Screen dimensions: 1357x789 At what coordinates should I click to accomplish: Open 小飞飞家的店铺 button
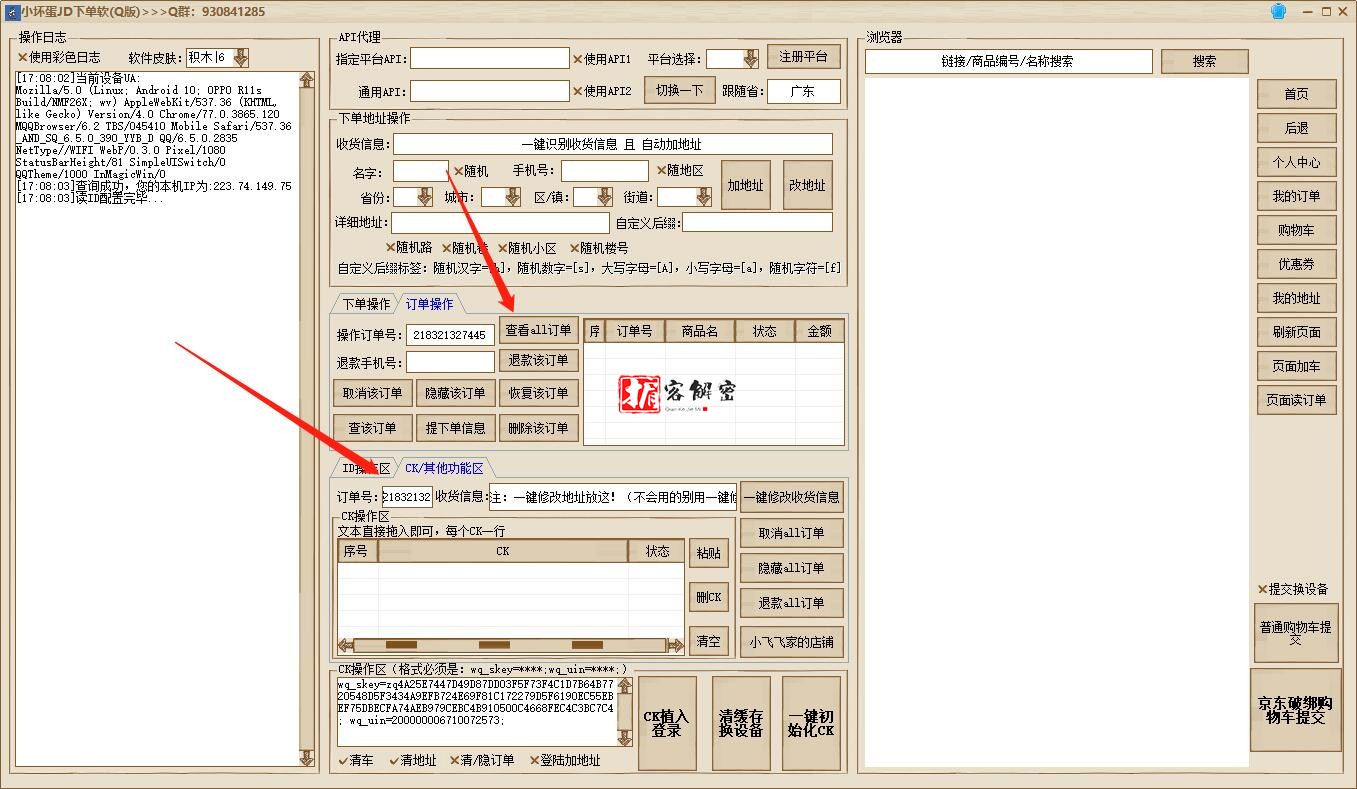click(791, 642)
